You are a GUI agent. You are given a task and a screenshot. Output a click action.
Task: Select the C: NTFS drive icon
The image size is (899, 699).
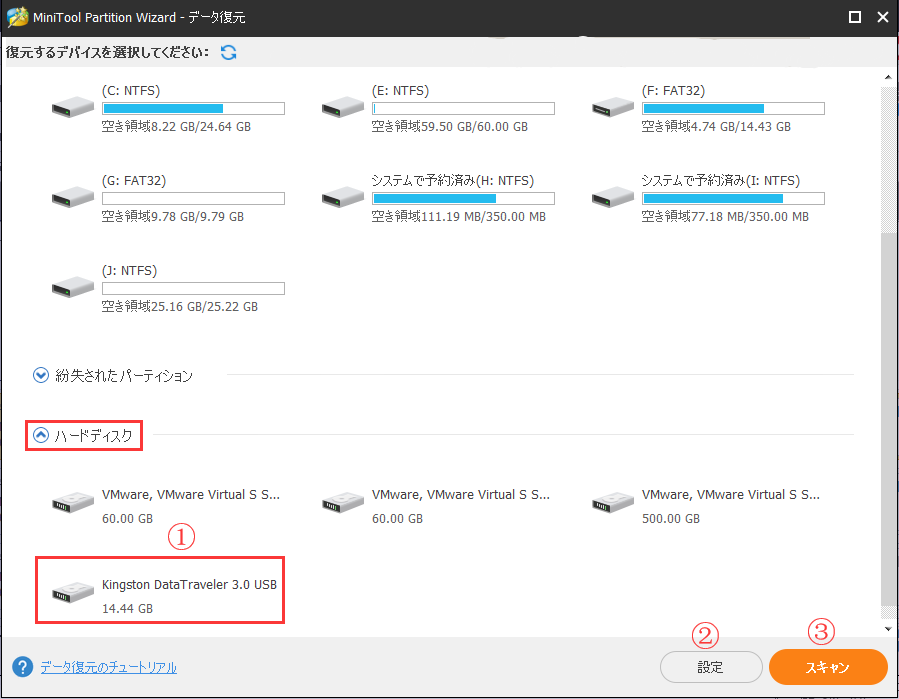click(x=73, y=107)
